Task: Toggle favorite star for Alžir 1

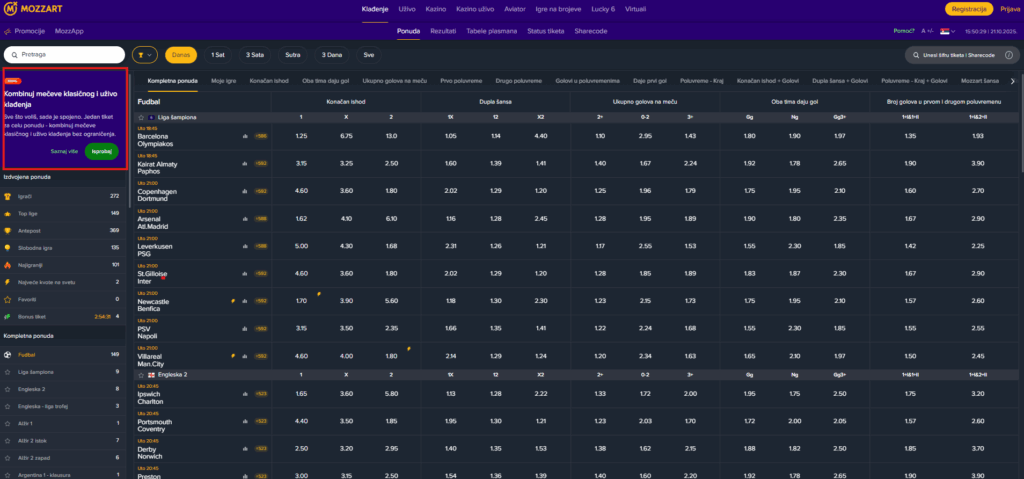Action: click(8, 423)
